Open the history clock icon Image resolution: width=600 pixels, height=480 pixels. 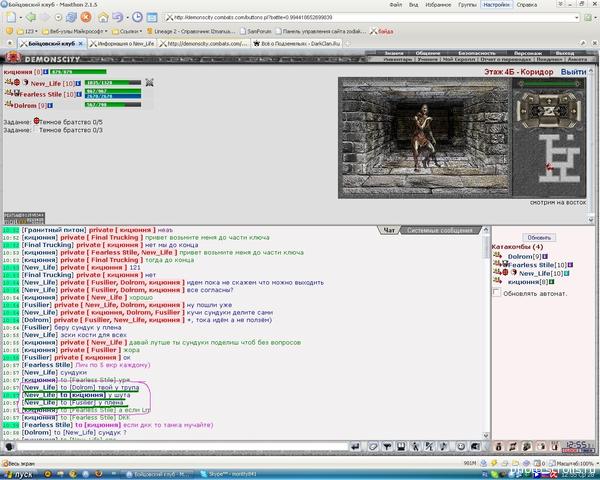click(x=137, y=17)
